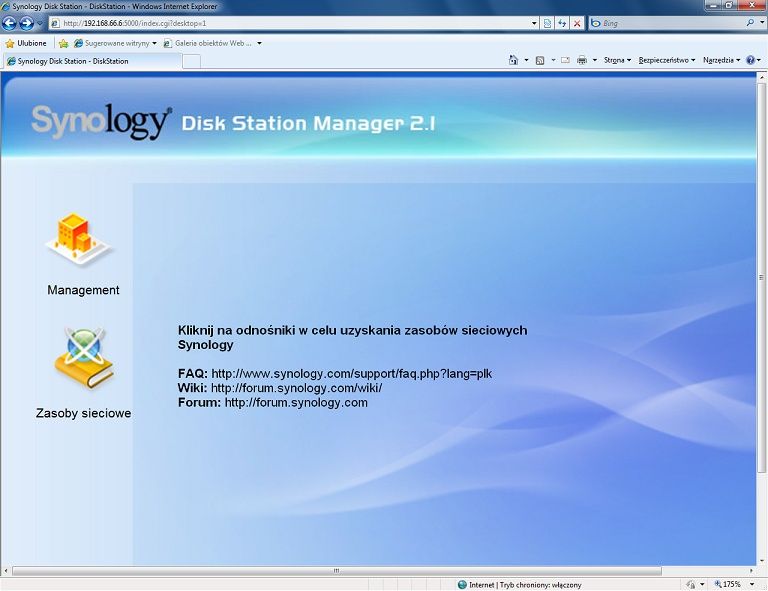This screenshot has width=768, height=591.
Task: Expand the address bar history dropdown
Action: click(534, 23)
